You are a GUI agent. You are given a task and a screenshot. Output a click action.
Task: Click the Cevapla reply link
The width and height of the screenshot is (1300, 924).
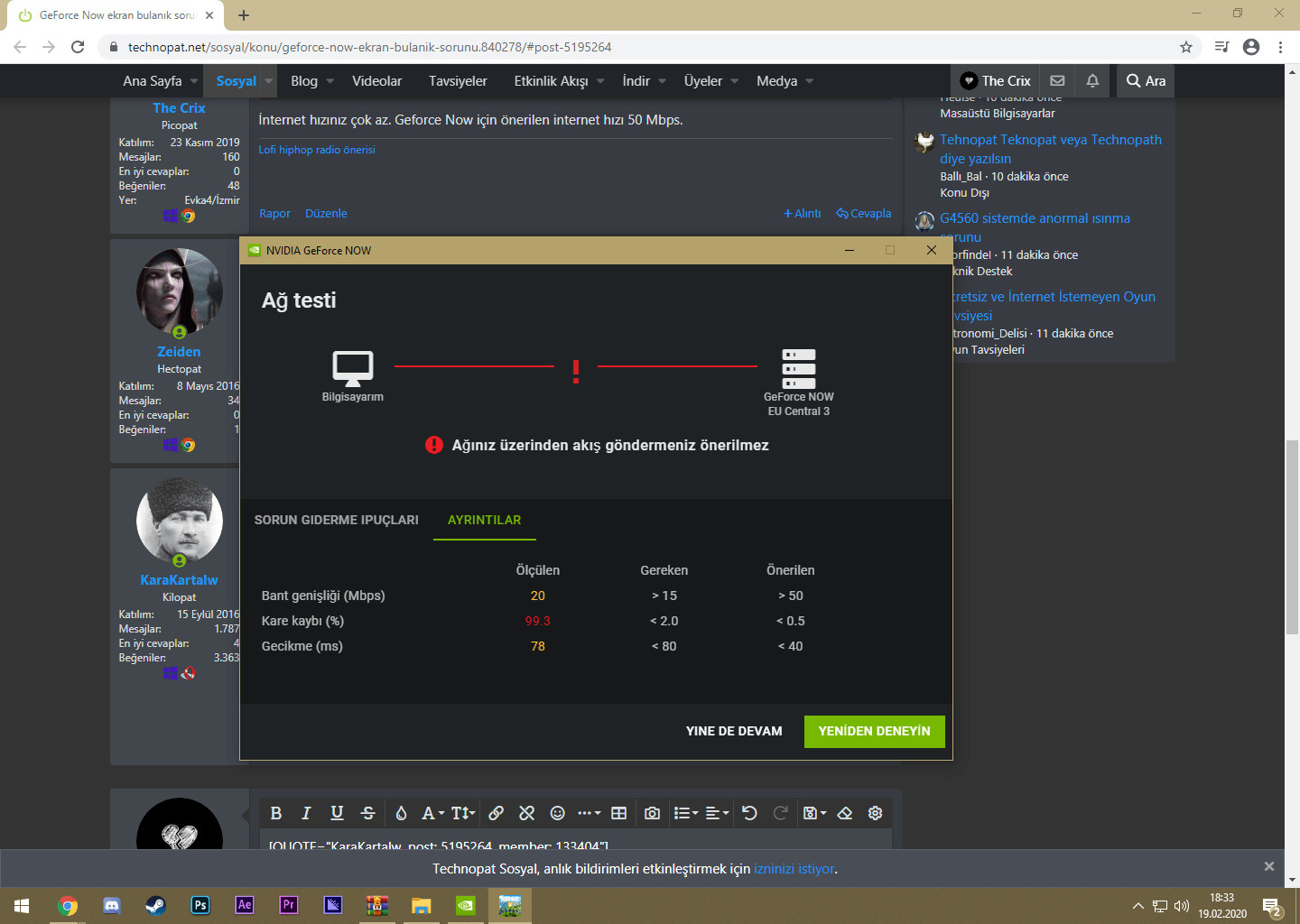[864, 214]
